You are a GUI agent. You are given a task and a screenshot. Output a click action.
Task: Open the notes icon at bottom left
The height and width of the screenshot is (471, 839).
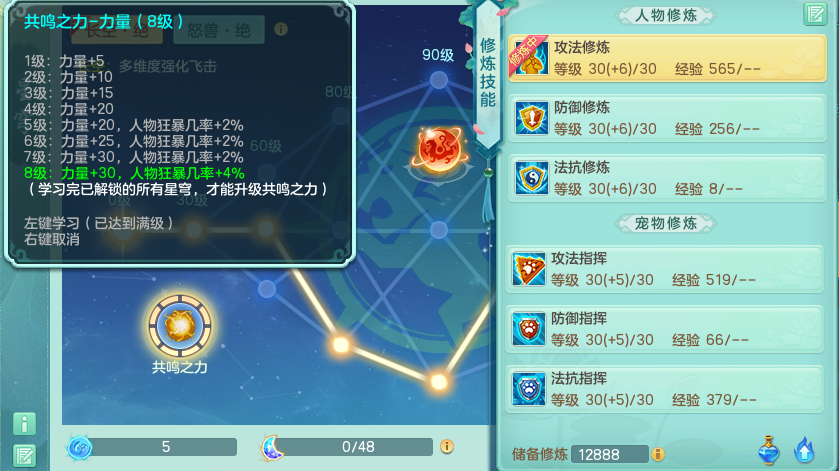click(x=25, y=456)
